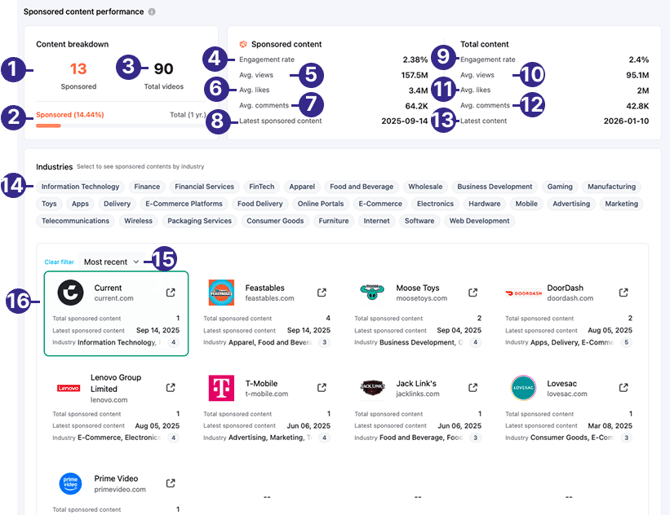Toggle the Food and Beverage industry chip
The image size is (670, 515).
pos(361,187)
